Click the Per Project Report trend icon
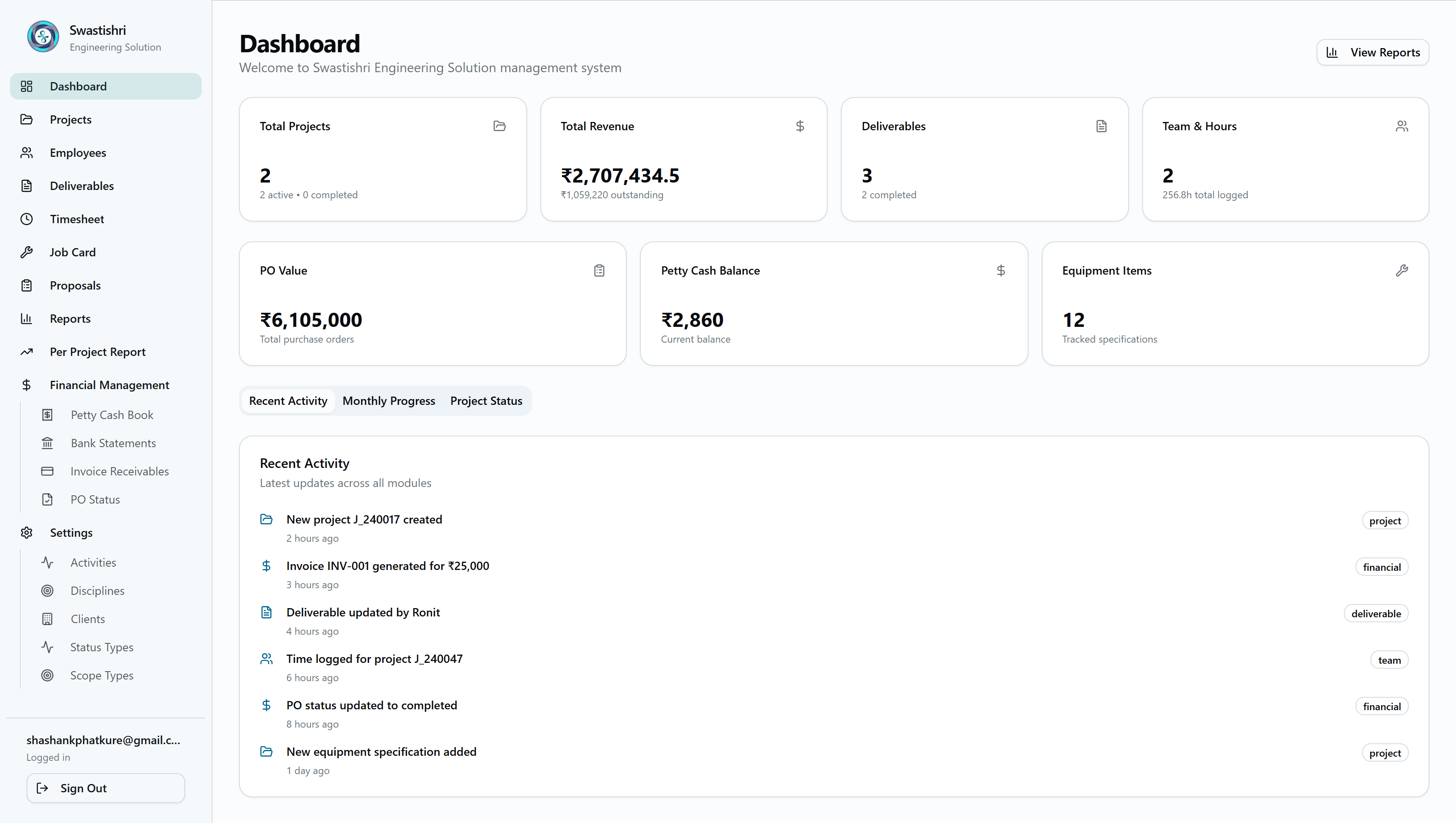Image resolution: width=1456 pixels, height=823 pixels. pos(27,352)
